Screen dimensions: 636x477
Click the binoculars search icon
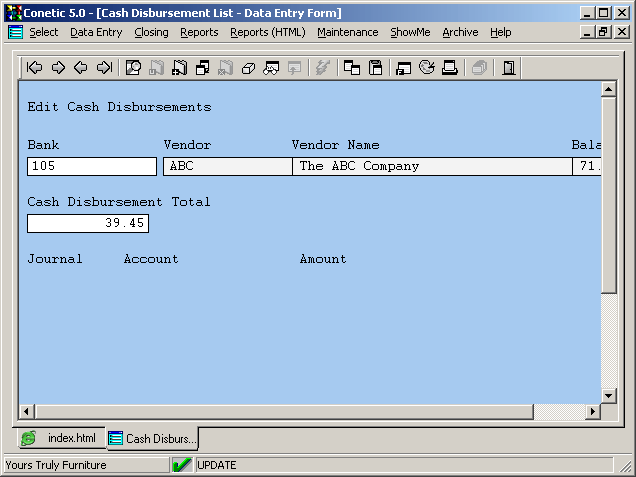(x=272, y=68)
